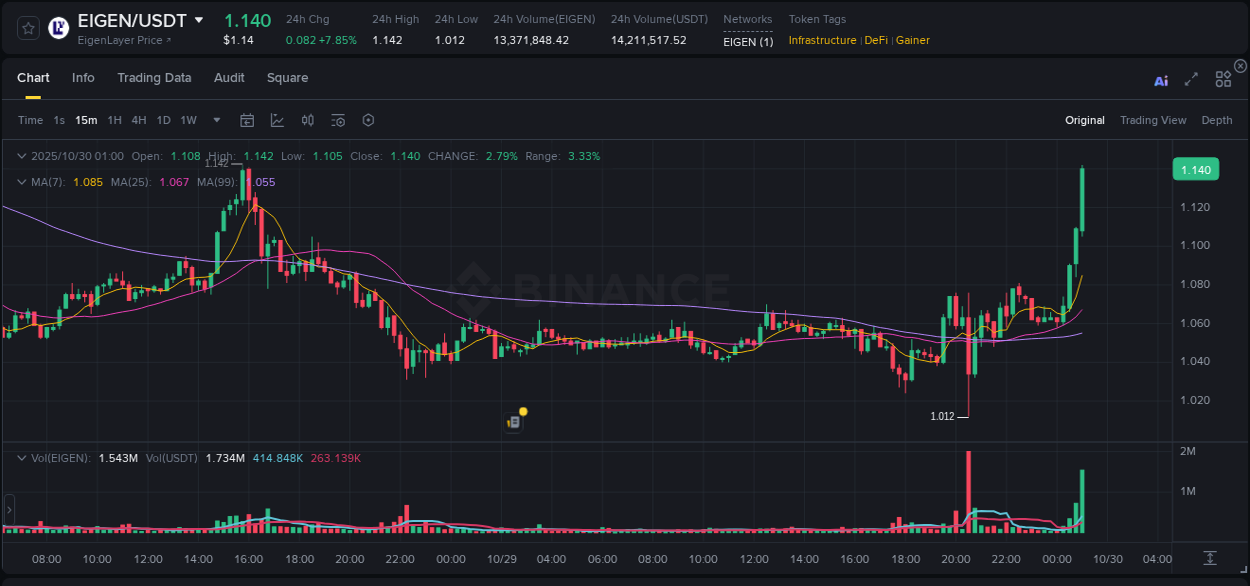Hide the MA indicator values row
Viewport: 1250px width, 586px height.
(21, 182)
